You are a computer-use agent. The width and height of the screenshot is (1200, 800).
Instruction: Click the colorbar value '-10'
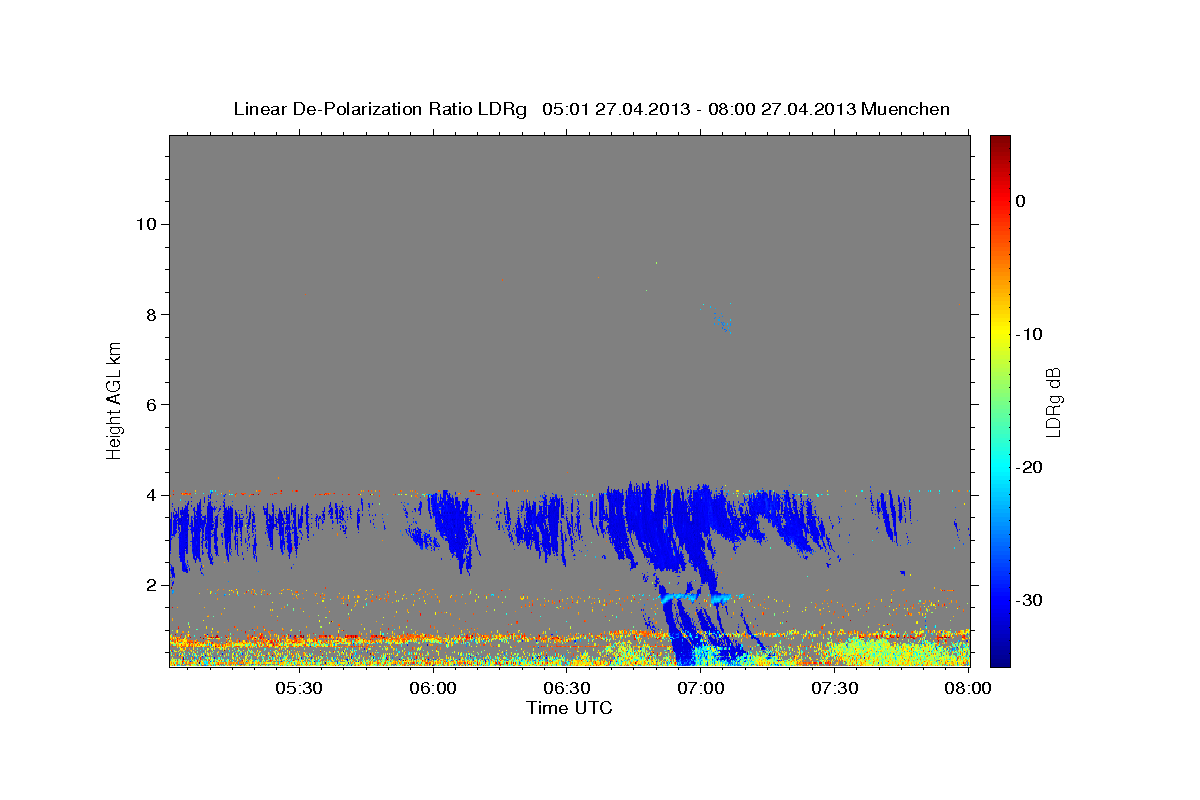tap(1030, 334)
